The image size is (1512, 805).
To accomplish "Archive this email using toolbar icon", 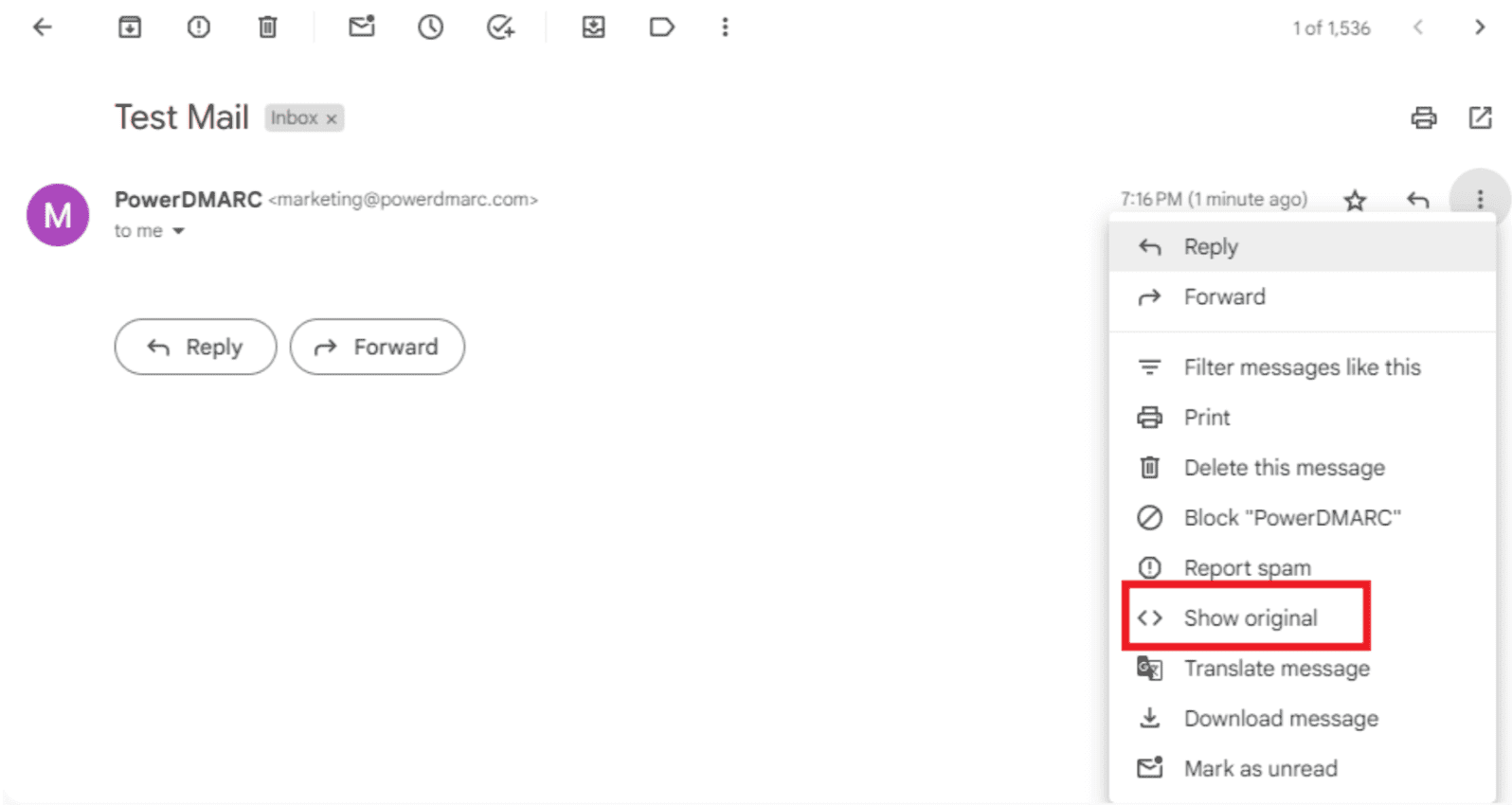I will pyautogui.click(x=130, y=27).
